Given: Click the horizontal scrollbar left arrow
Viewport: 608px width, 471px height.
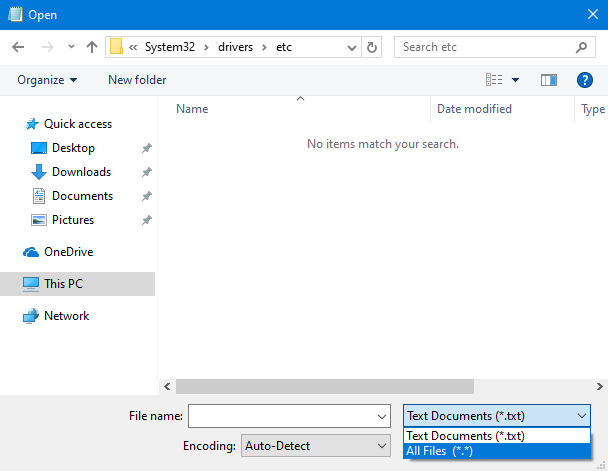Looking at the screenshot, I should (x=167, y=386).
